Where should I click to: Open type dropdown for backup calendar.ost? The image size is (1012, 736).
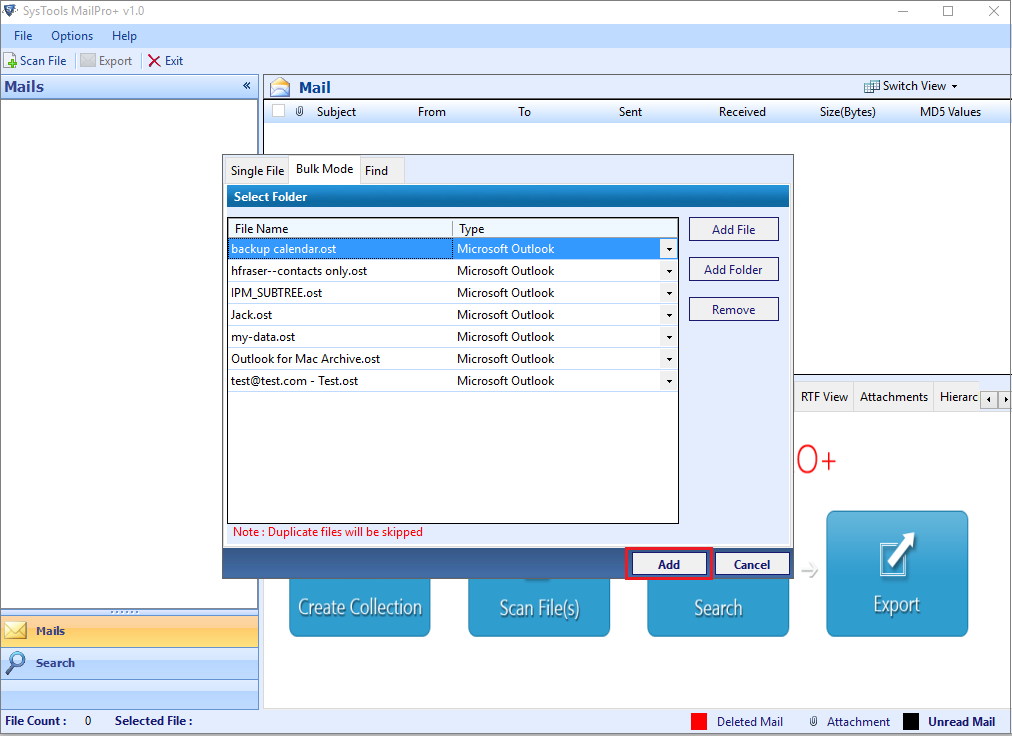click(x=669, y=249)
